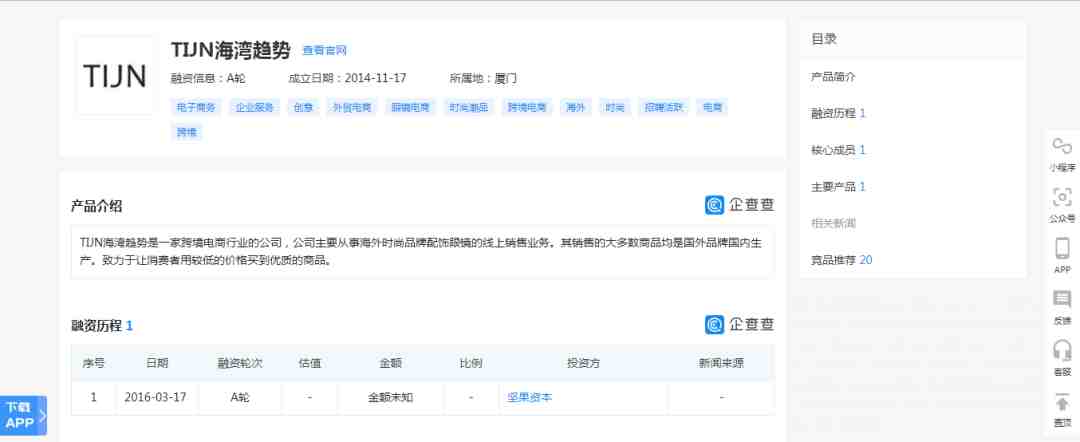
Task: Choose the 海外 tag
Action: 575,108
